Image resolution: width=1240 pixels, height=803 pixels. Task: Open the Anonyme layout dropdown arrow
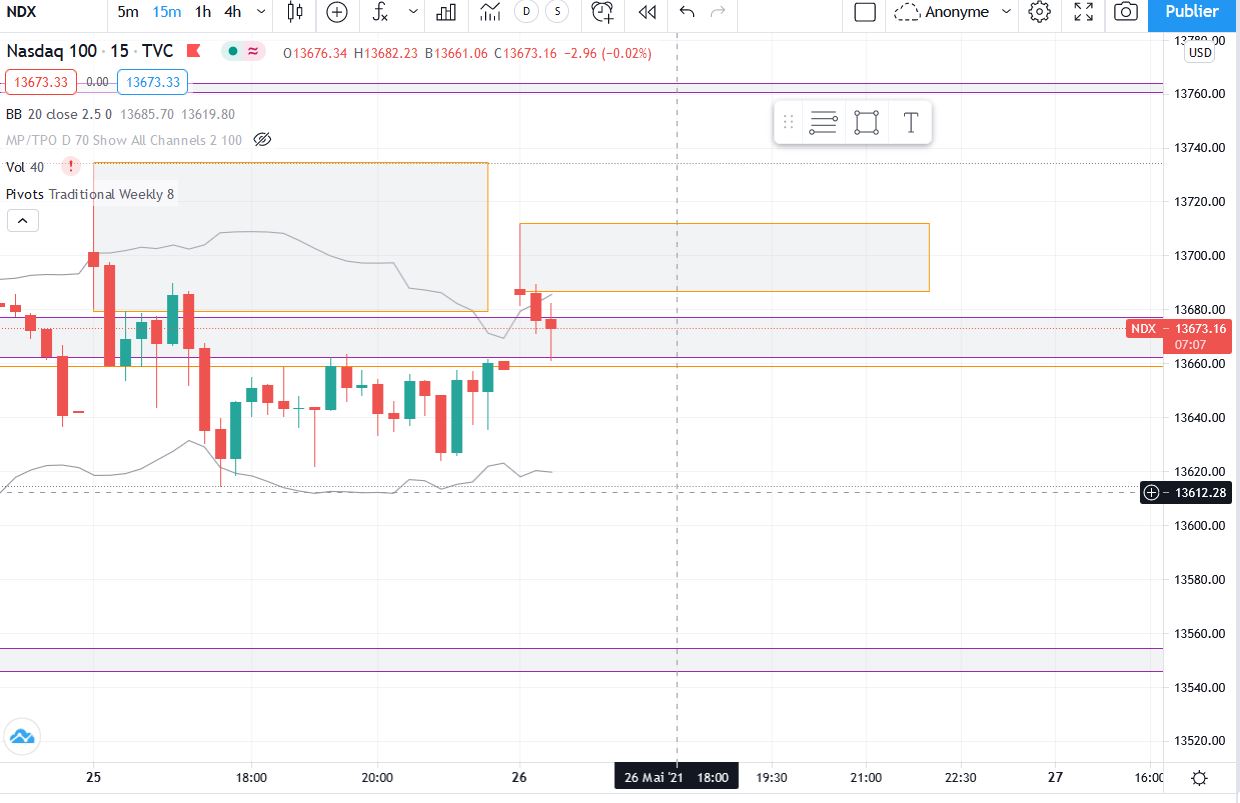(x=1006, y=12)
